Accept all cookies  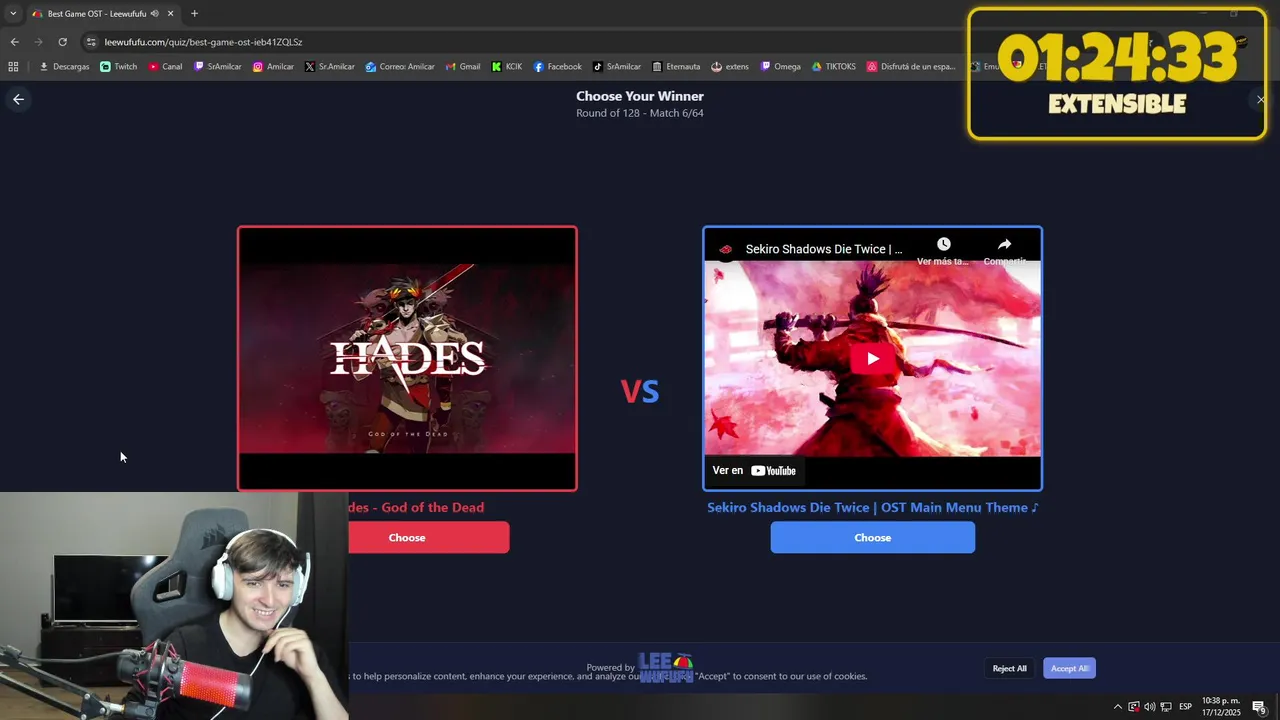pos(1069,668)
